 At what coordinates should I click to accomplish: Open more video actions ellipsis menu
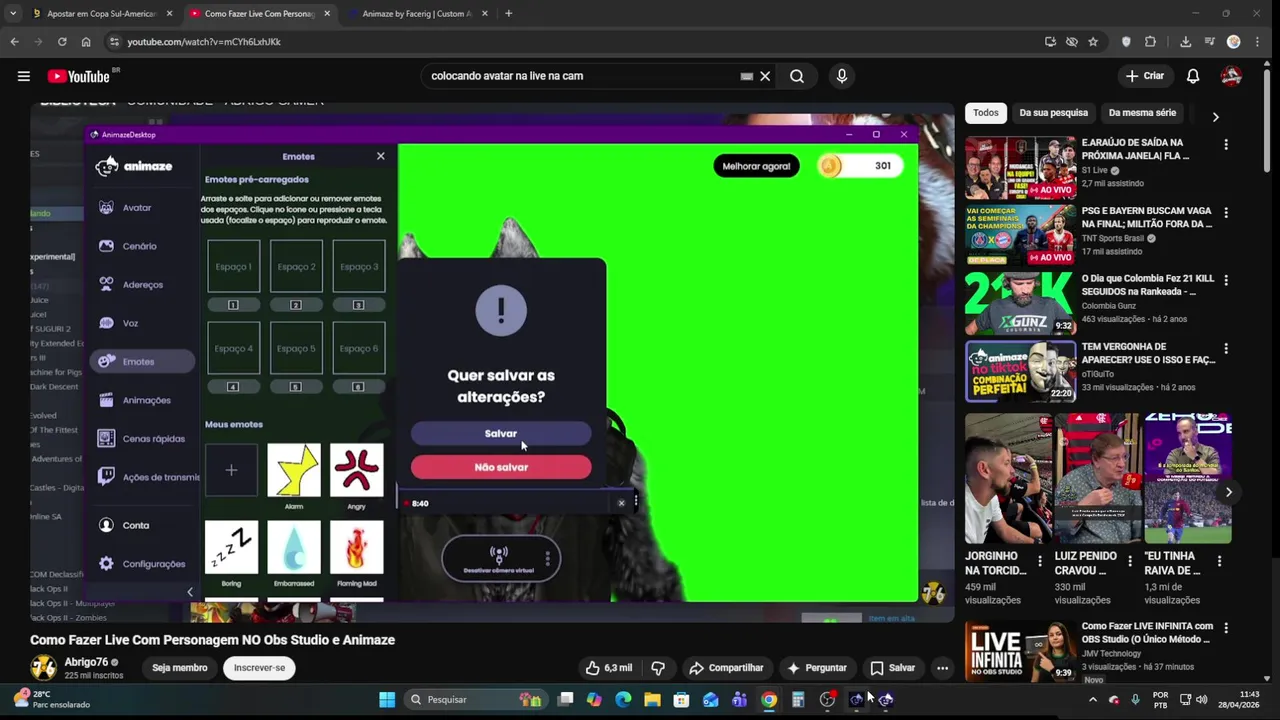942,668
